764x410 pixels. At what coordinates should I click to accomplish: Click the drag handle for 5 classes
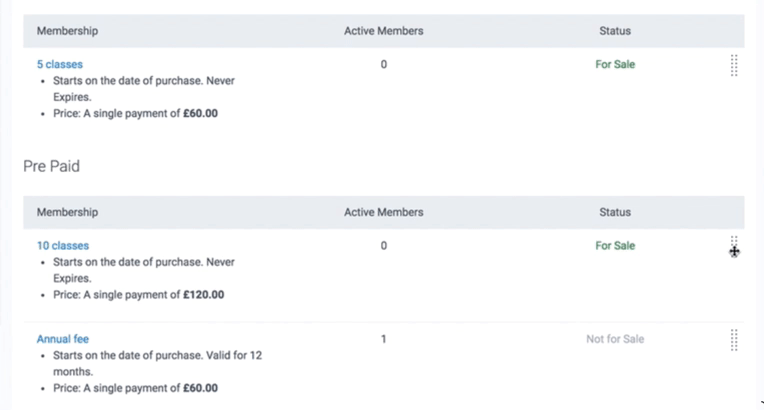(734, 66)
